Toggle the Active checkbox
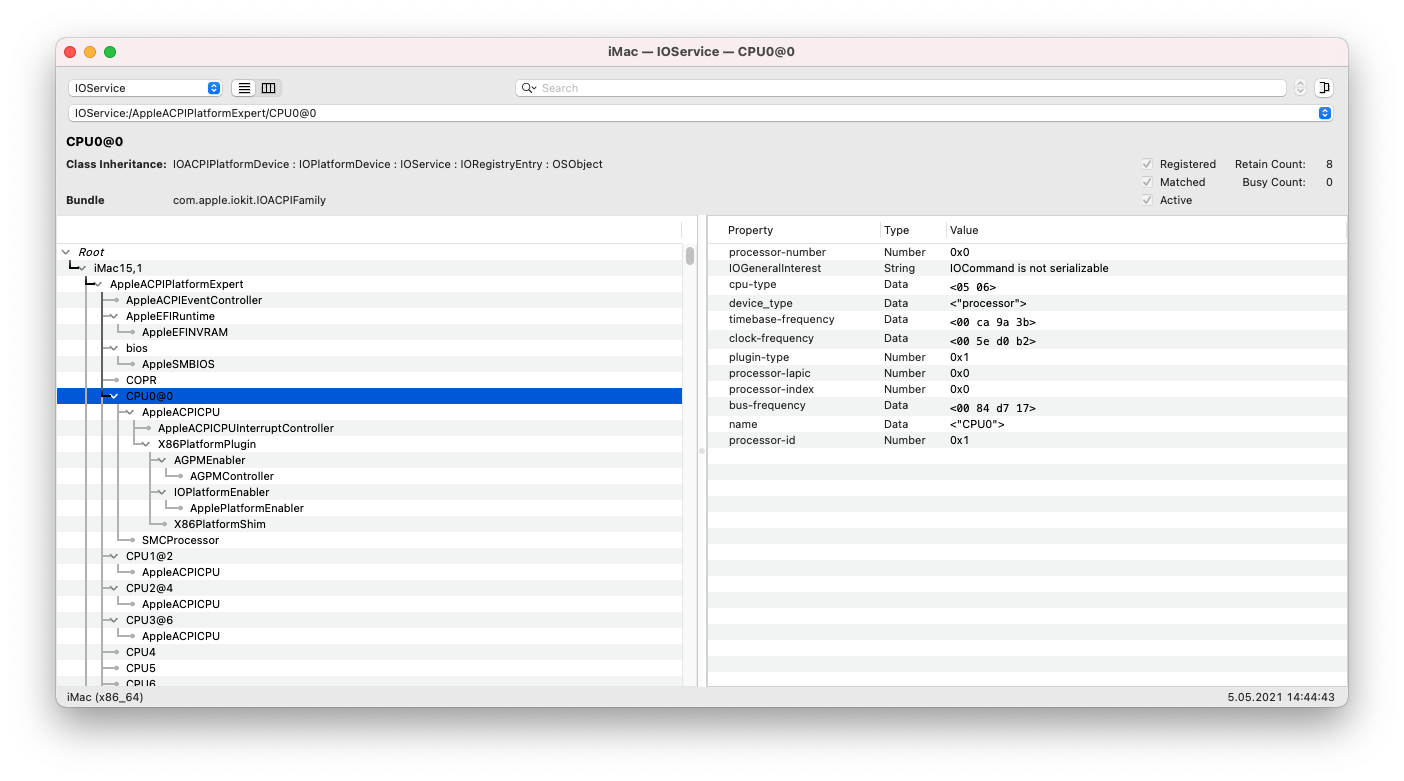 pos(1147,200)
